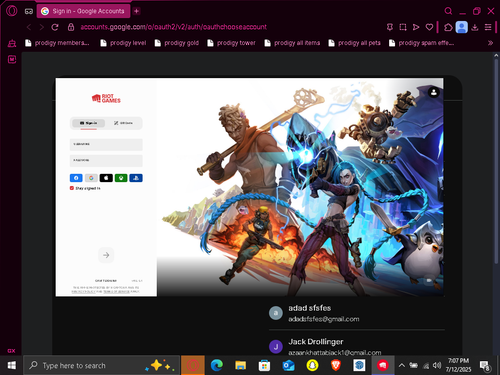Open the browser profile avatar icon

(x=462, y=27)
